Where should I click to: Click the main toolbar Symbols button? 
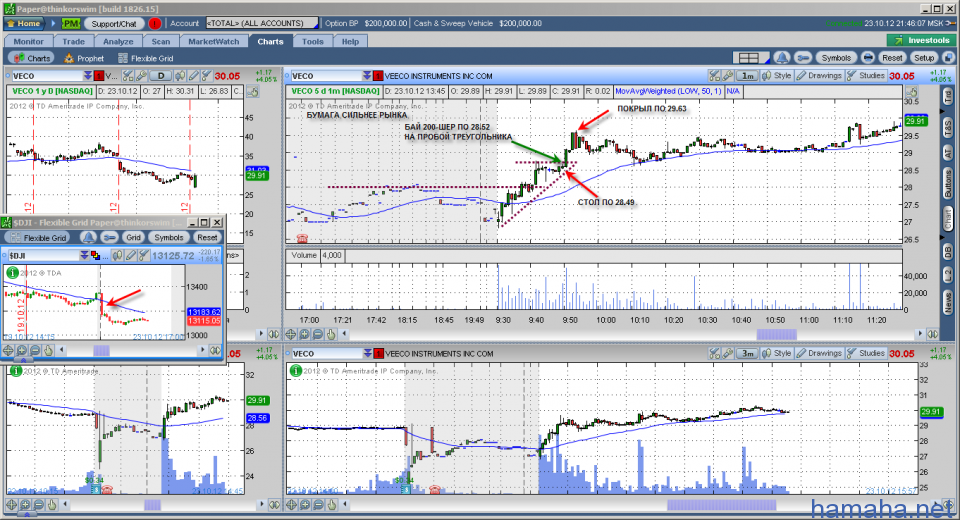click(x=836, y=58)
